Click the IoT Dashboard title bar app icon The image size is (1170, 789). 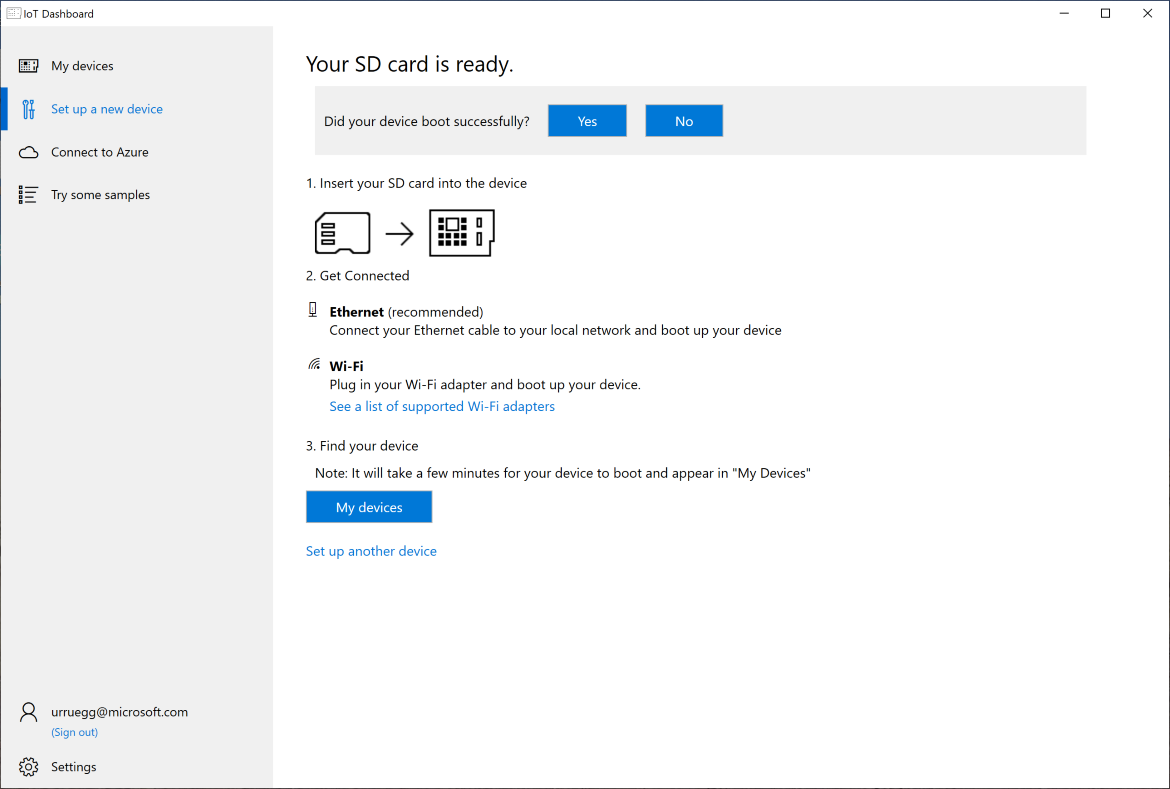[x=13, y=13]
